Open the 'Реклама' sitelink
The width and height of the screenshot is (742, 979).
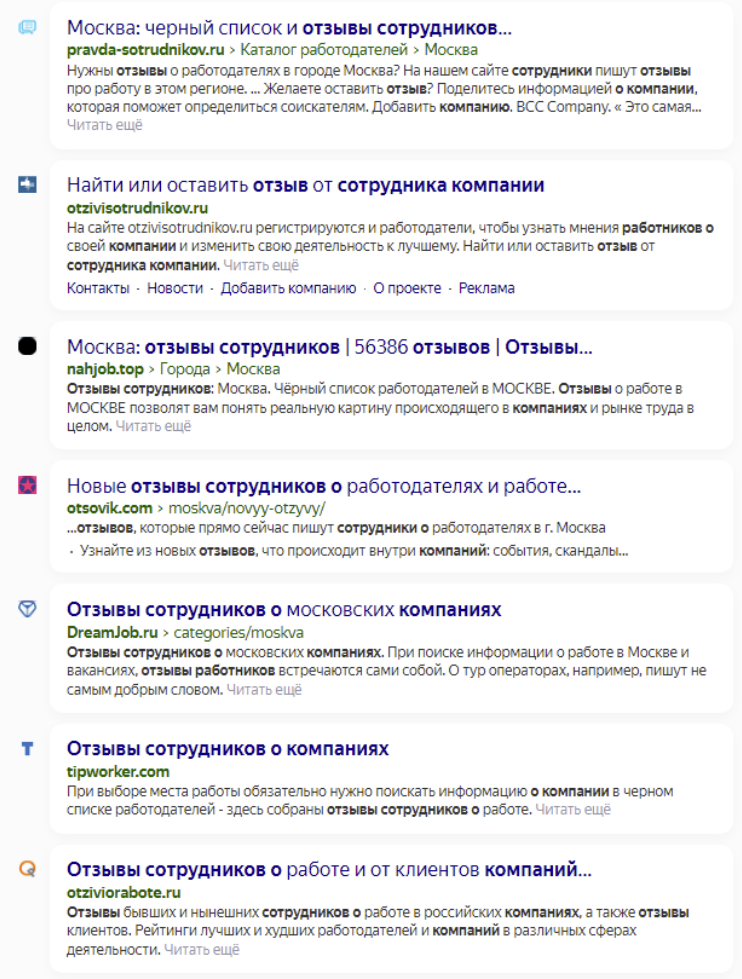pos(487,288)
